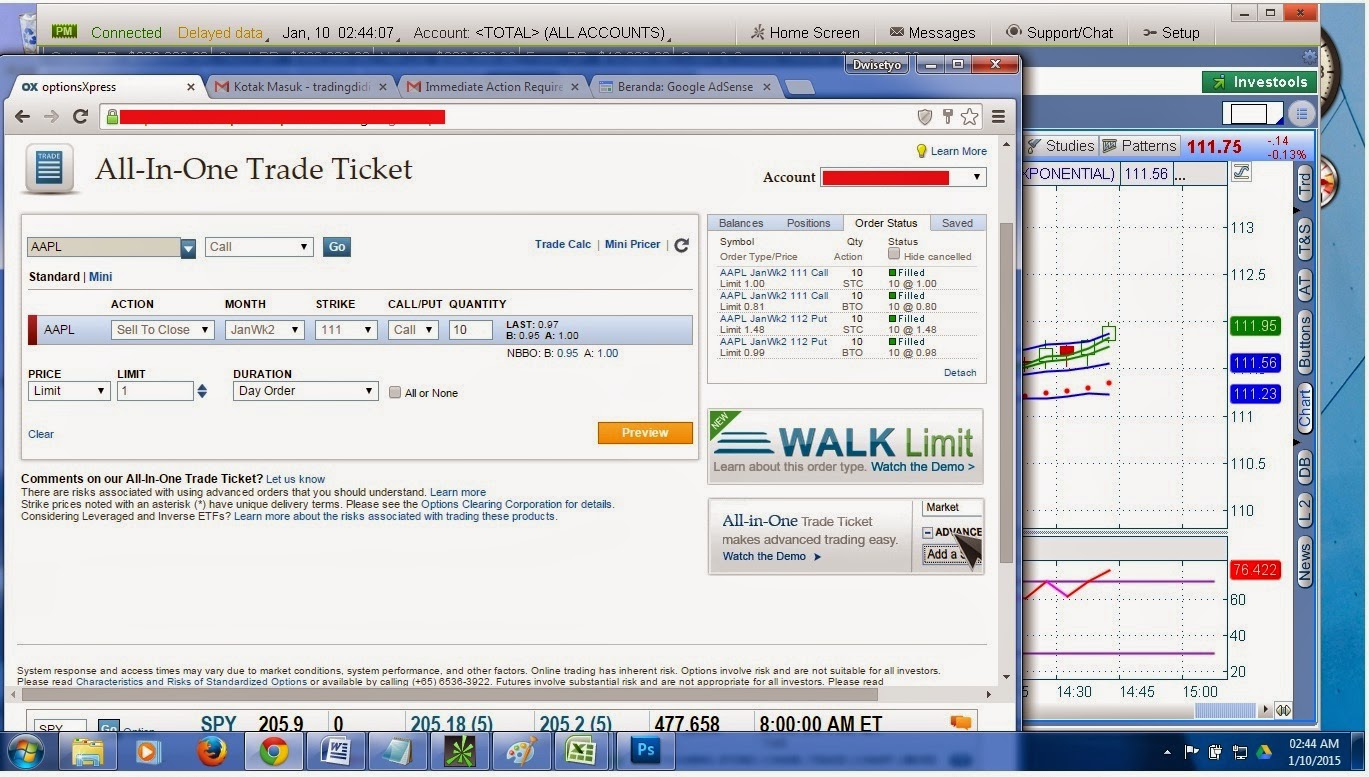Refresh quotes icon next to Mini Pricer
Screen dimensions: 1369x777
click(681, 245)
